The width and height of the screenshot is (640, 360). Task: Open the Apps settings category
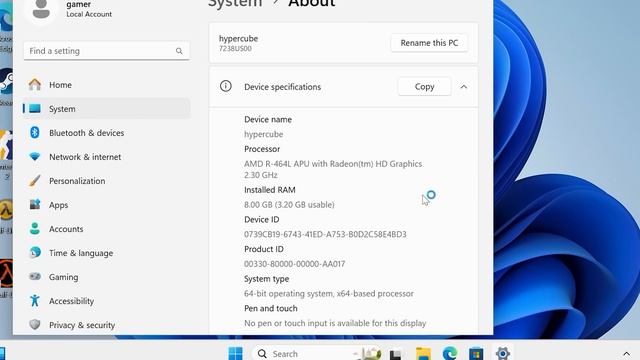point(106,205)
